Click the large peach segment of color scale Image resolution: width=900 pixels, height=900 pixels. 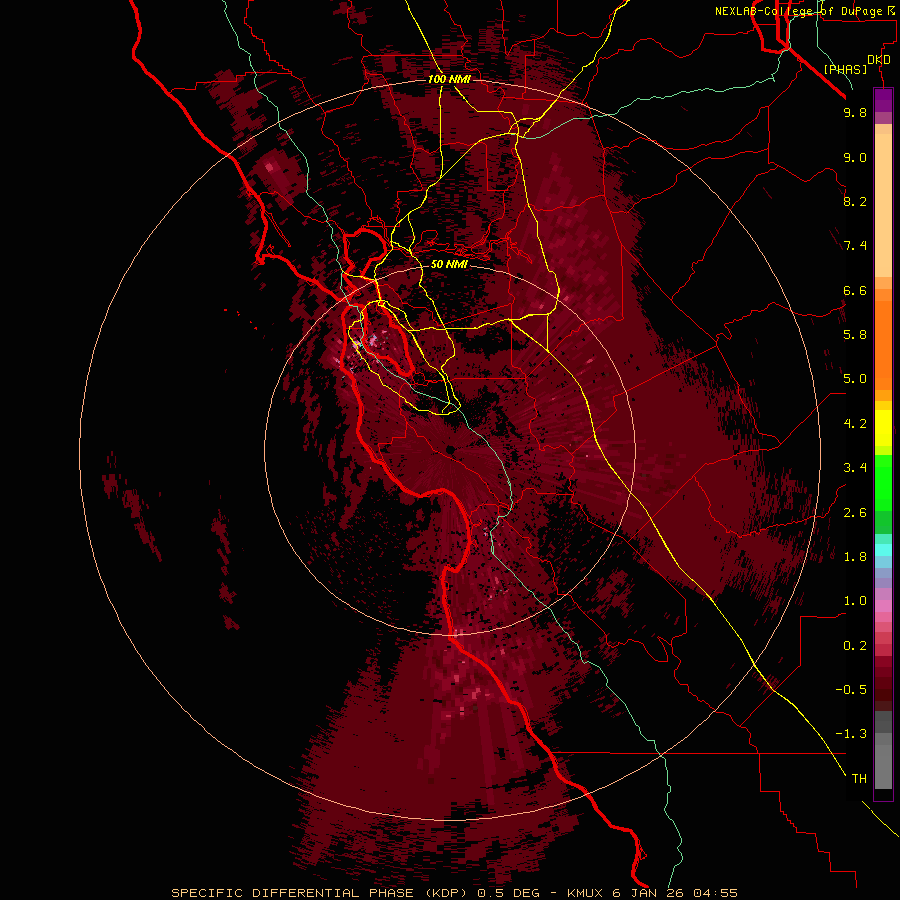(883, 205)
